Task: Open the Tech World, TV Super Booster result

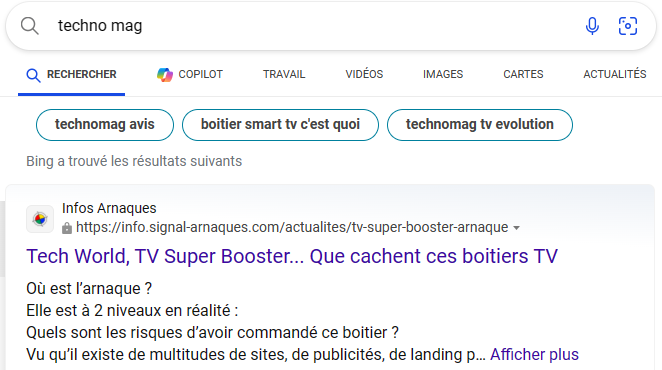Action: [292, 256]
